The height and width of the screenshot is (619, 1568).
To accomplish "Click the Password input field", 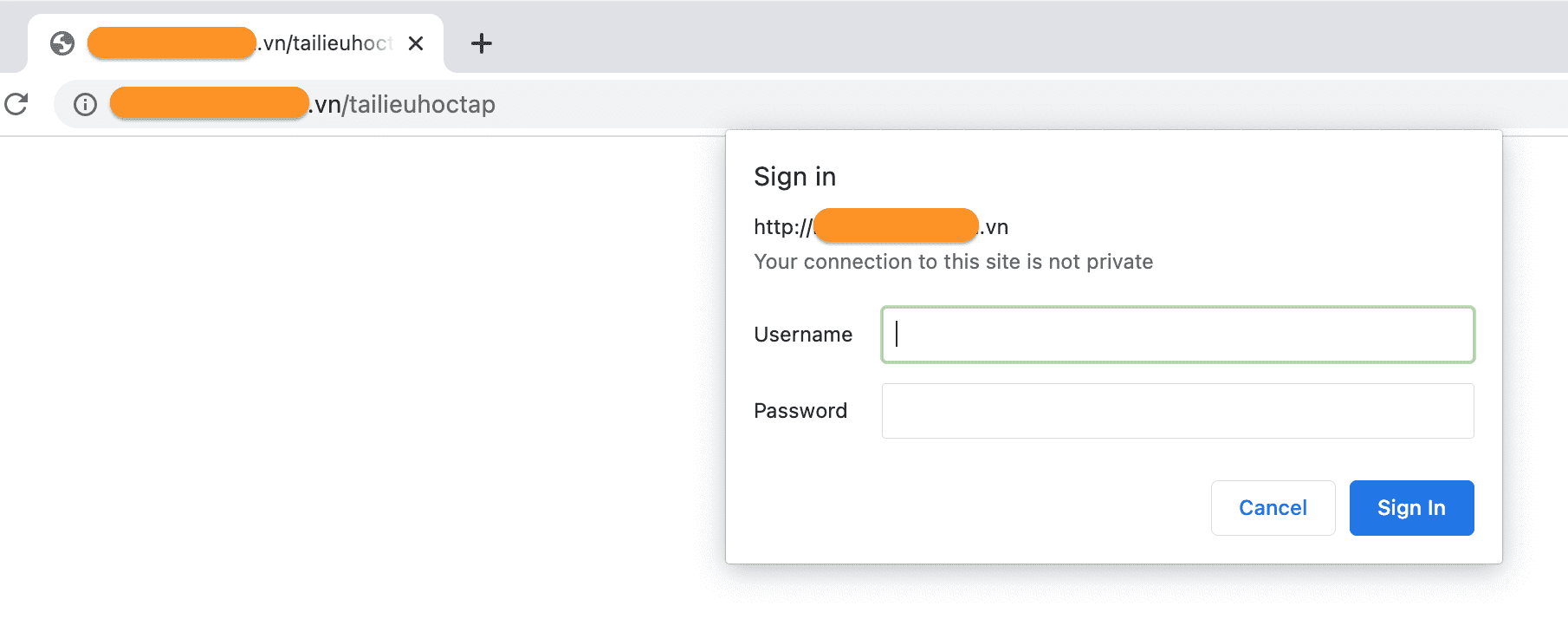I will [1176, 410].
